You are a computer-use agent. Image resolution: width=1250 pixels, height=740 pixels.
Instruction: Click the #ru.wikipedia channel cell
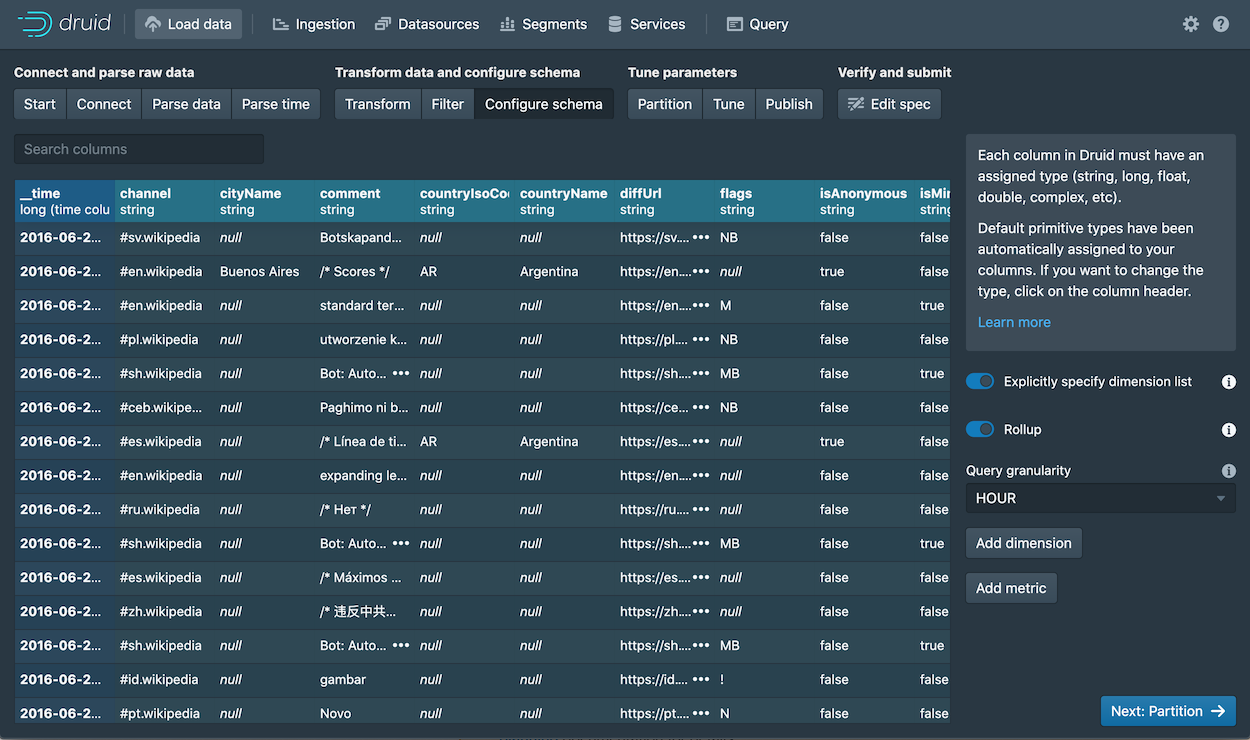click(165, 510)
